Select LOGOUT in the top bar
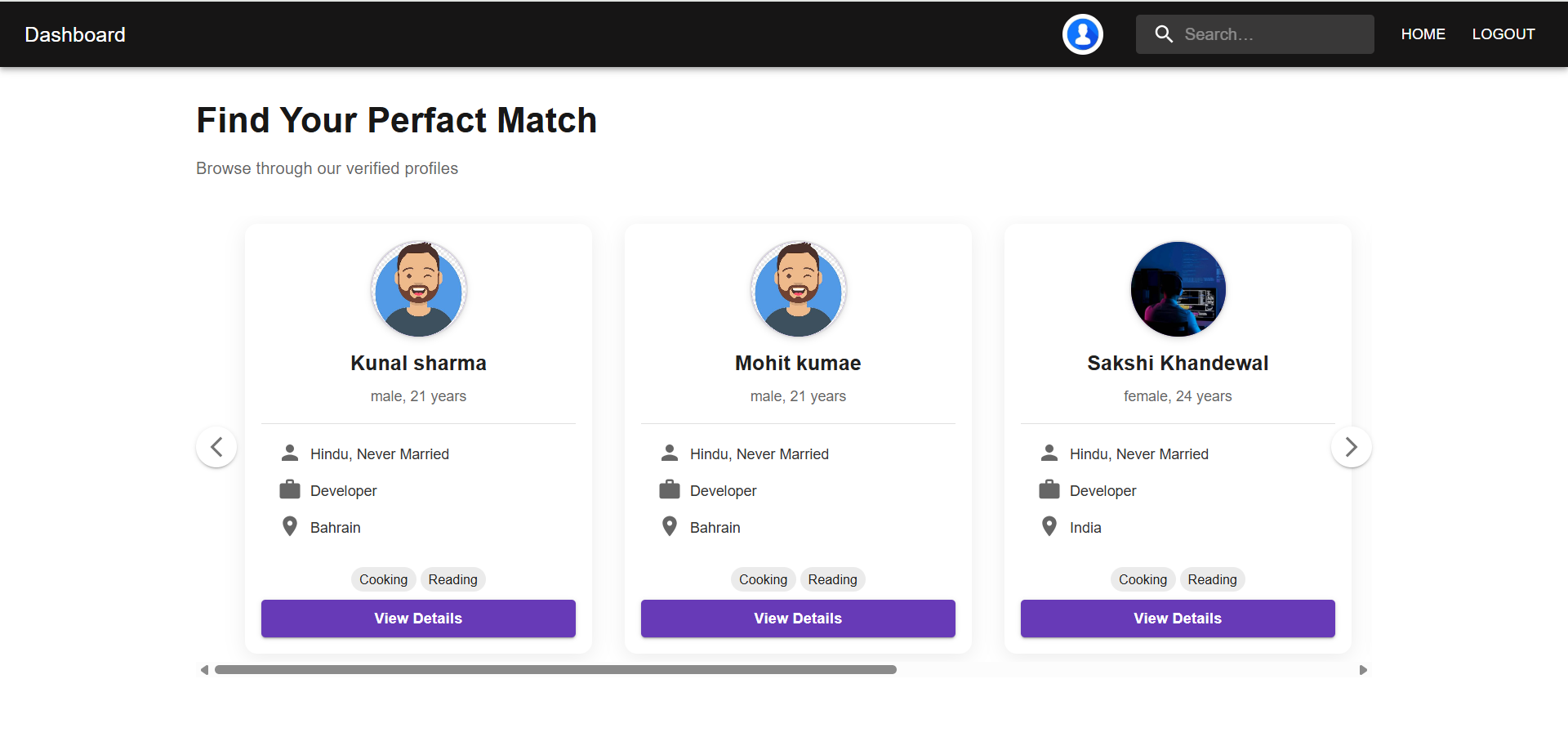The image size is (1568, 746). 1503,34
